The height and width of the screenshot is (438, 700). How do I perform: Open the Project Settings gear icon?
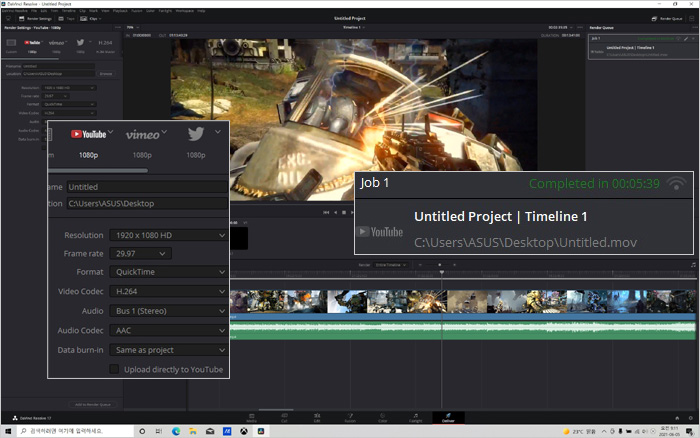(690, 418)
